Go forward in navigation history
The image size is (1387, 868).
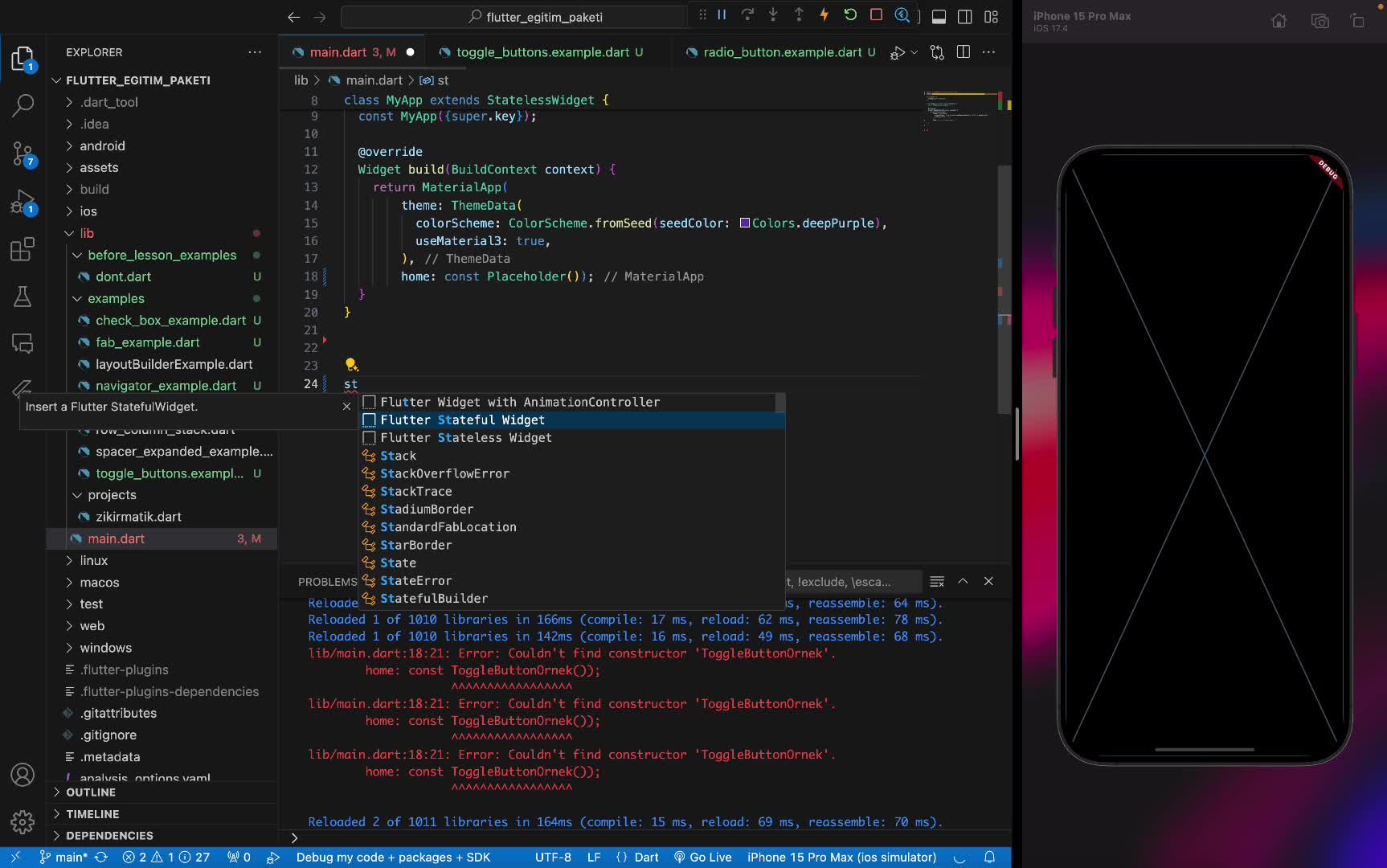pyautogui.click(x=320, y=17)
